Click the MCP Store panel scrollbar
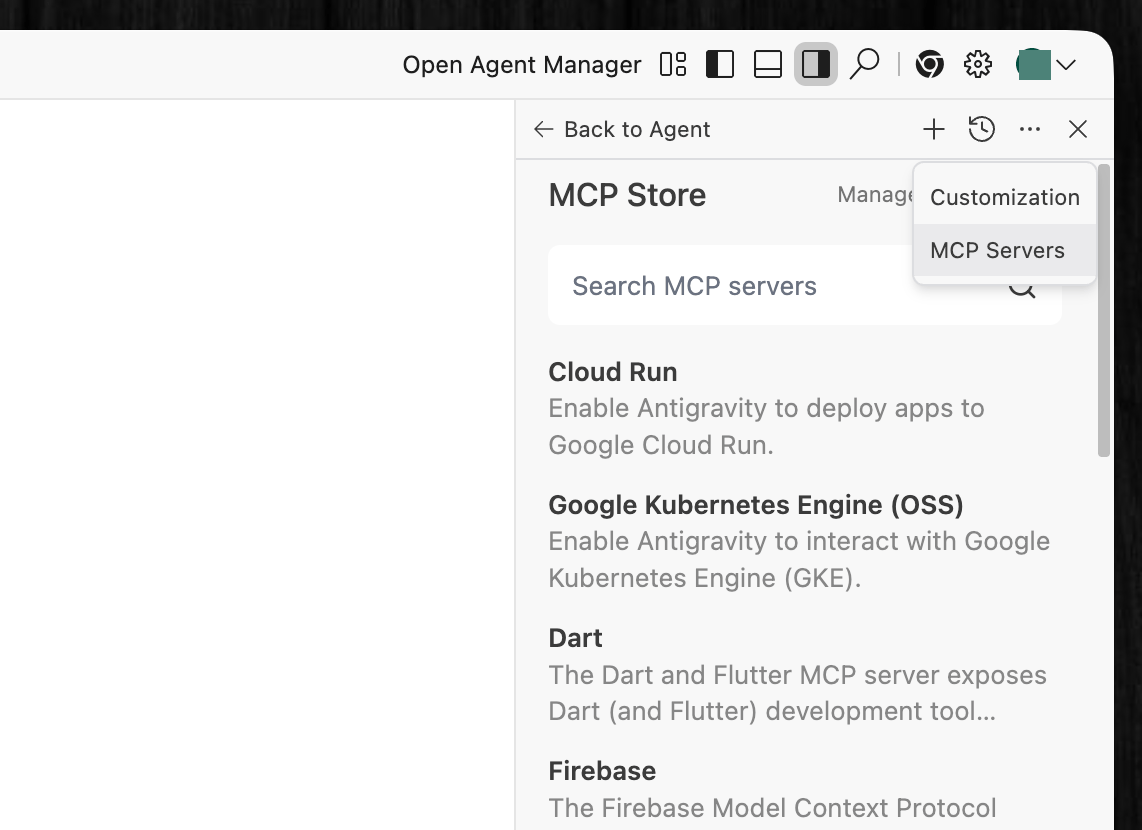 pyautogui.click(x=1104, y=310)
